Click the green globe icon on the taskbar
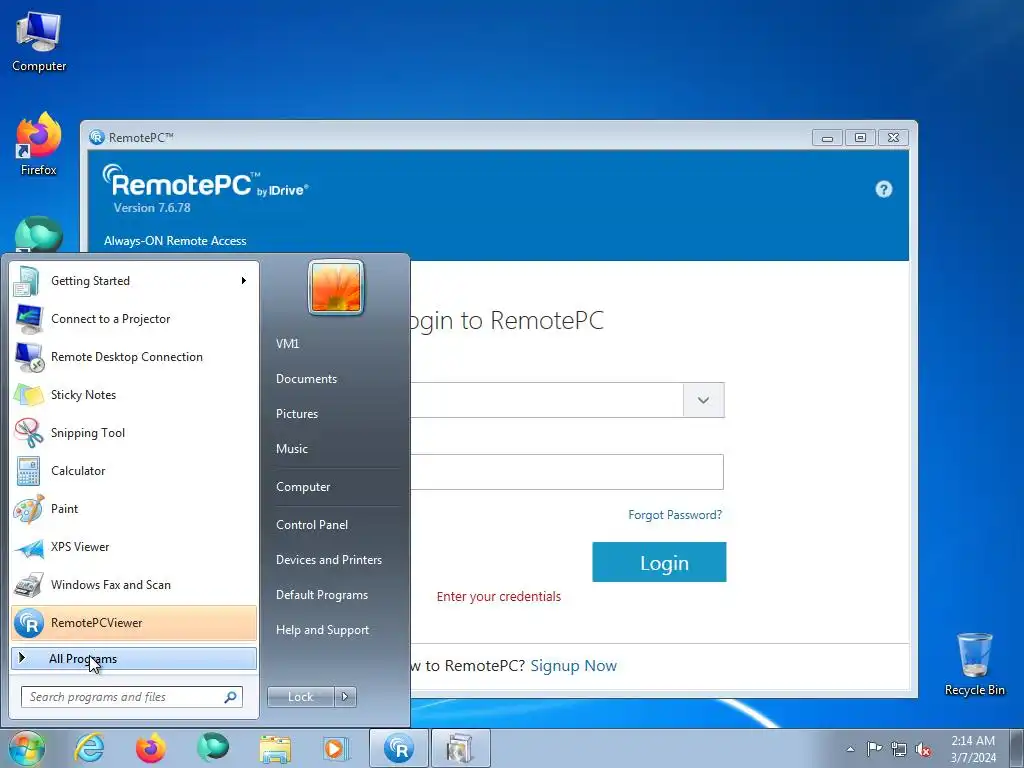Image resolution: width=1024 pixels, height=768 pixels. click(213, 748)
